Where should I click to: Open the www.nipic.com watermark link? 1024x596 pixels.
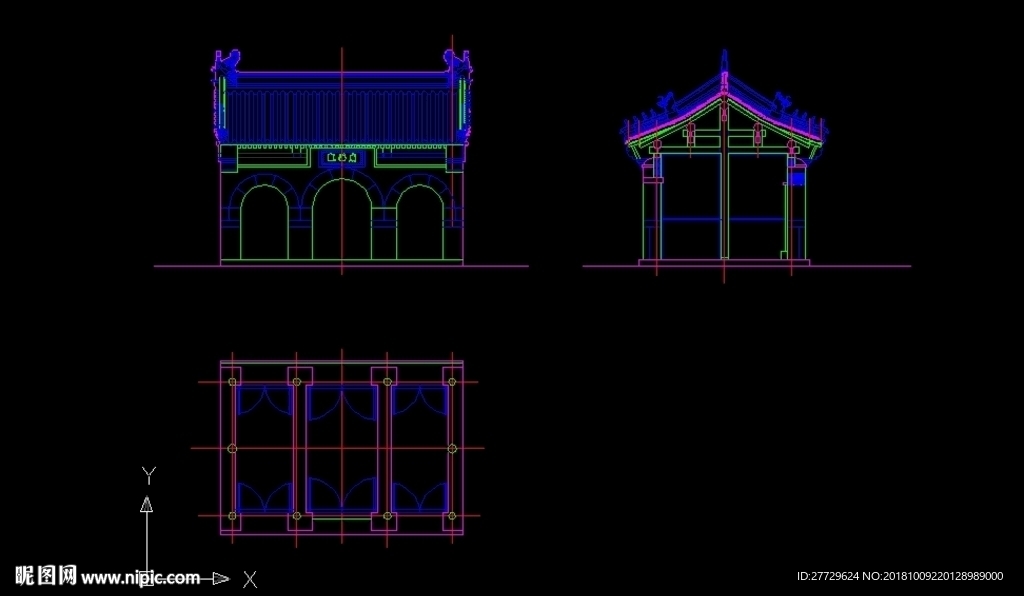[x=140, y=578]
